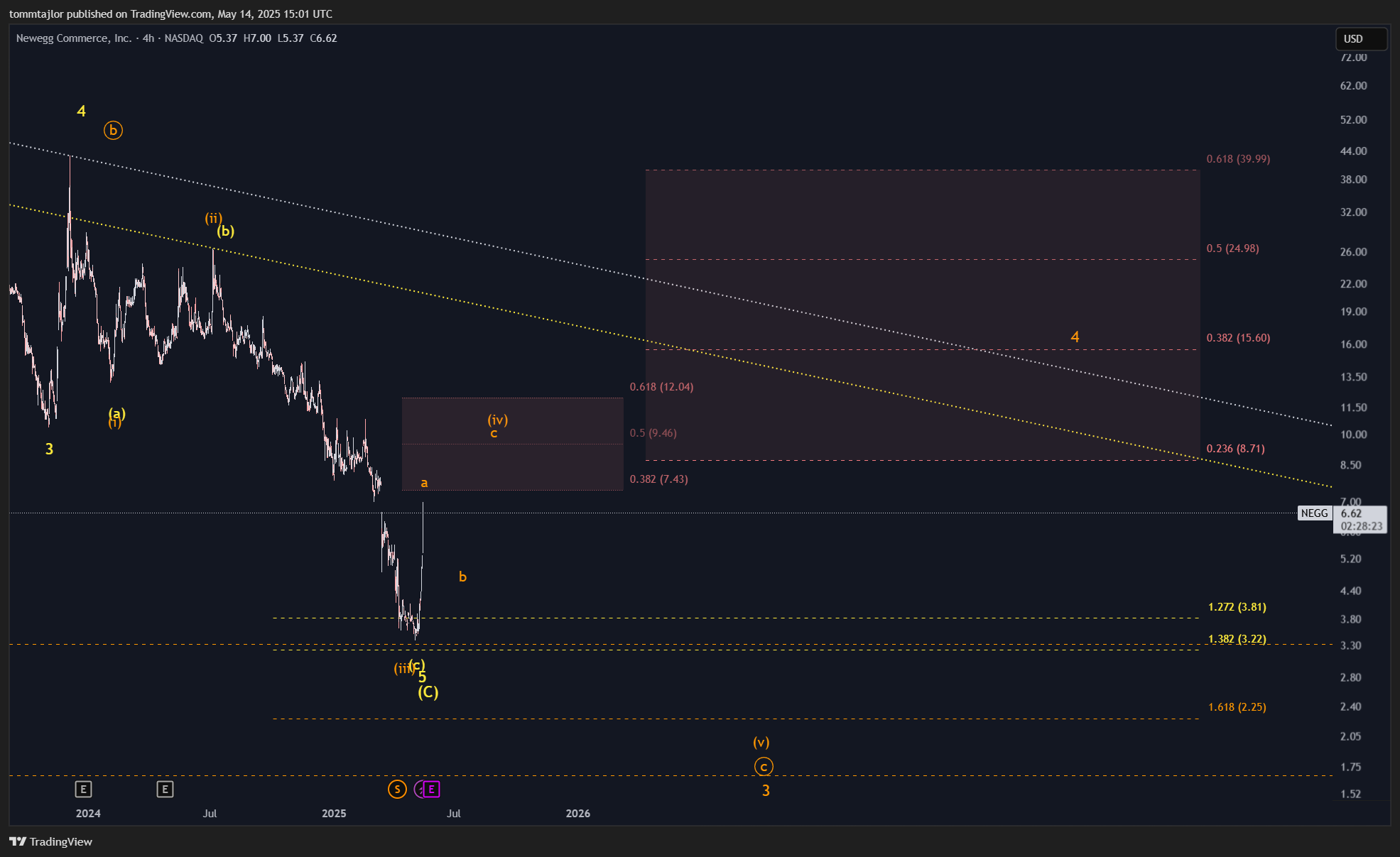1400x857 pixels.
Task: Click the orange 3 label below circled c
Action: point(766,791)
